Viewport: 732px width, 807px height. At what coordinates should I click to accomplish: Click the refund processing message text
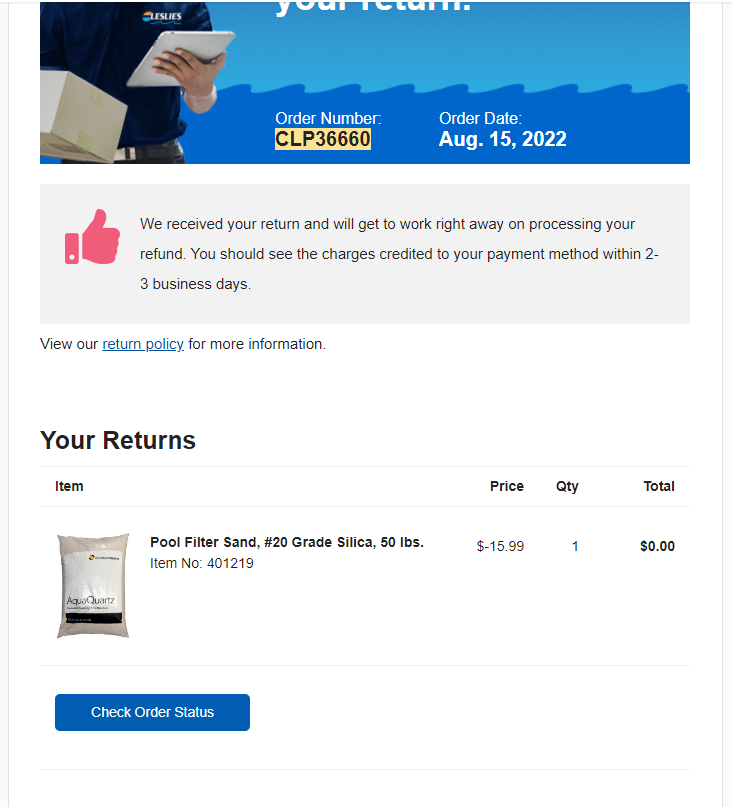(399, 254)
